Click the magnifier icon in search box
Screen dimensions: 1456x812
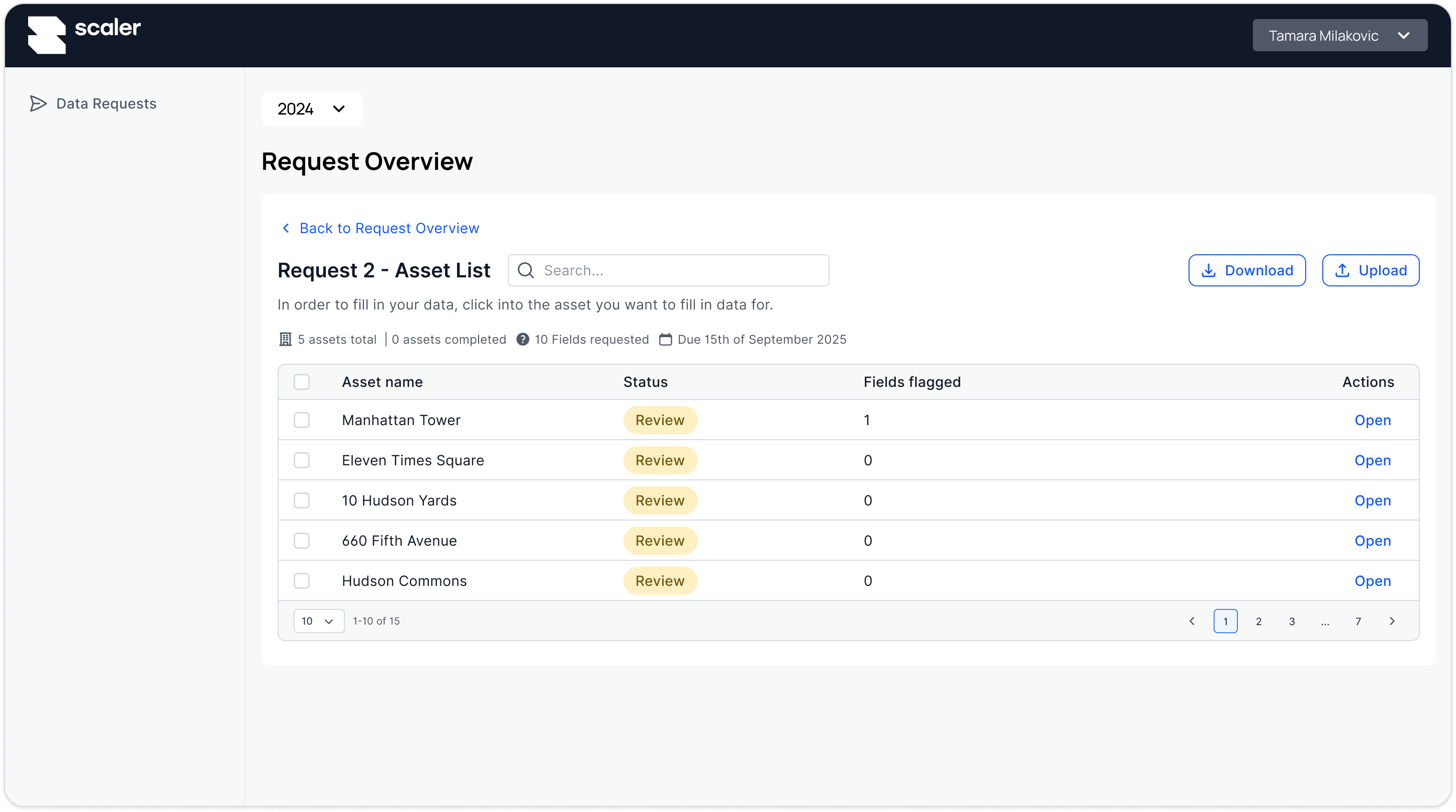point(526,271)
